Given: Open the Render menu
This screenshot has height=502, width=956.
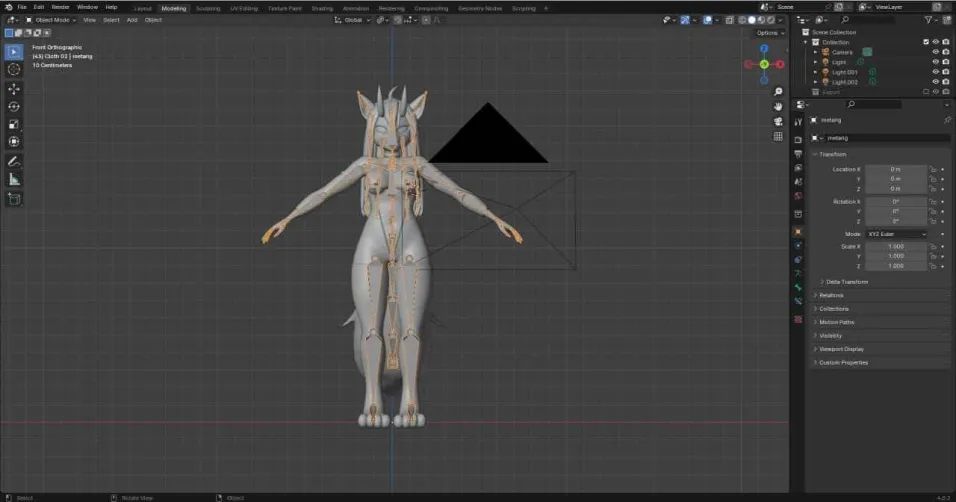Looking at the screenshot, I should click(x=60, y=7).
